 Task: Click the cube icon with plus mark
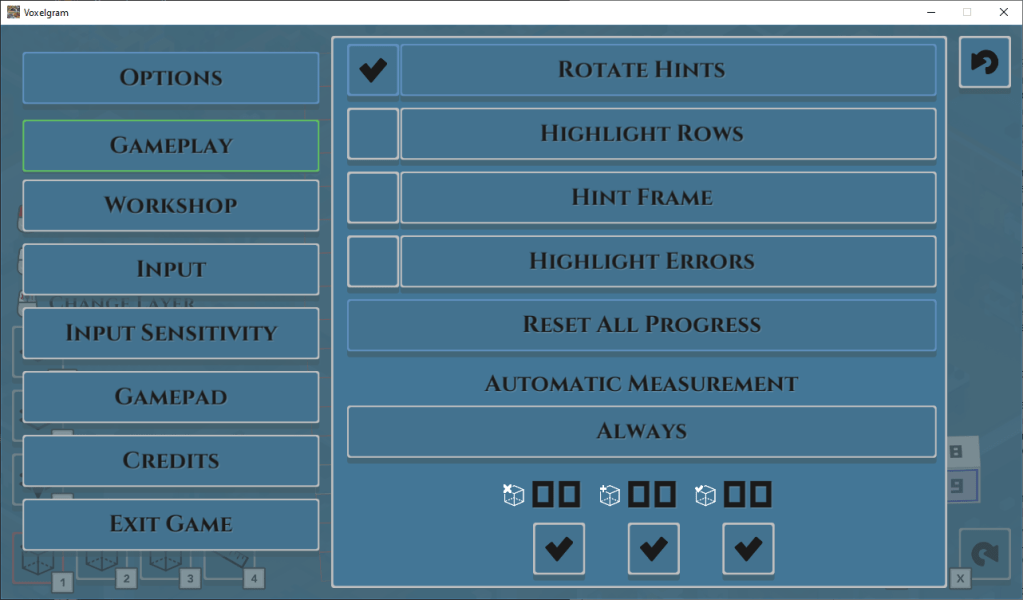(x=610, y=494)
